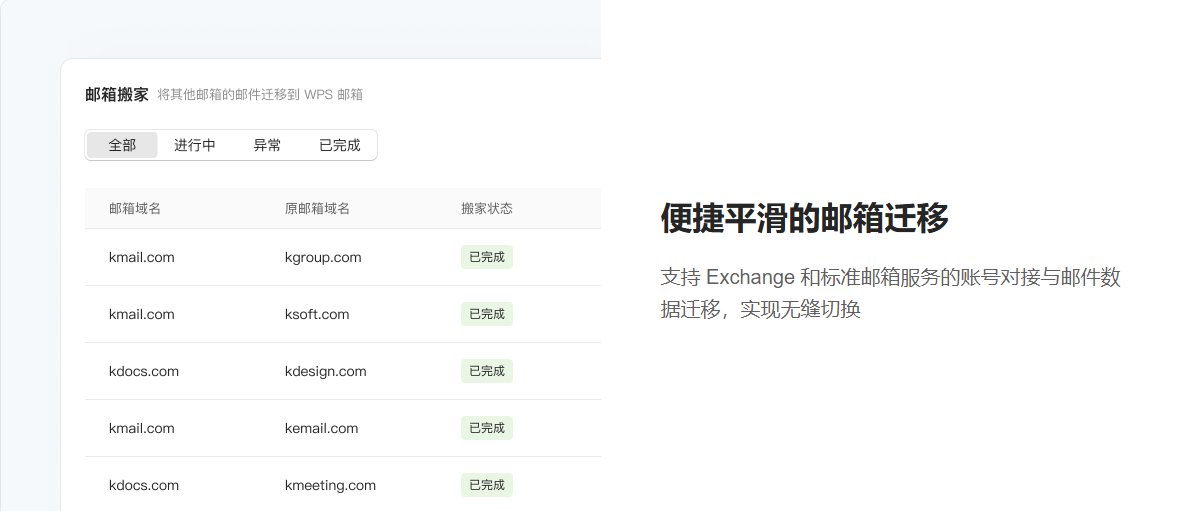Click the 便捷平滑的邮箱迁移 heading
Screen dimensions: 1193x511
804,217
